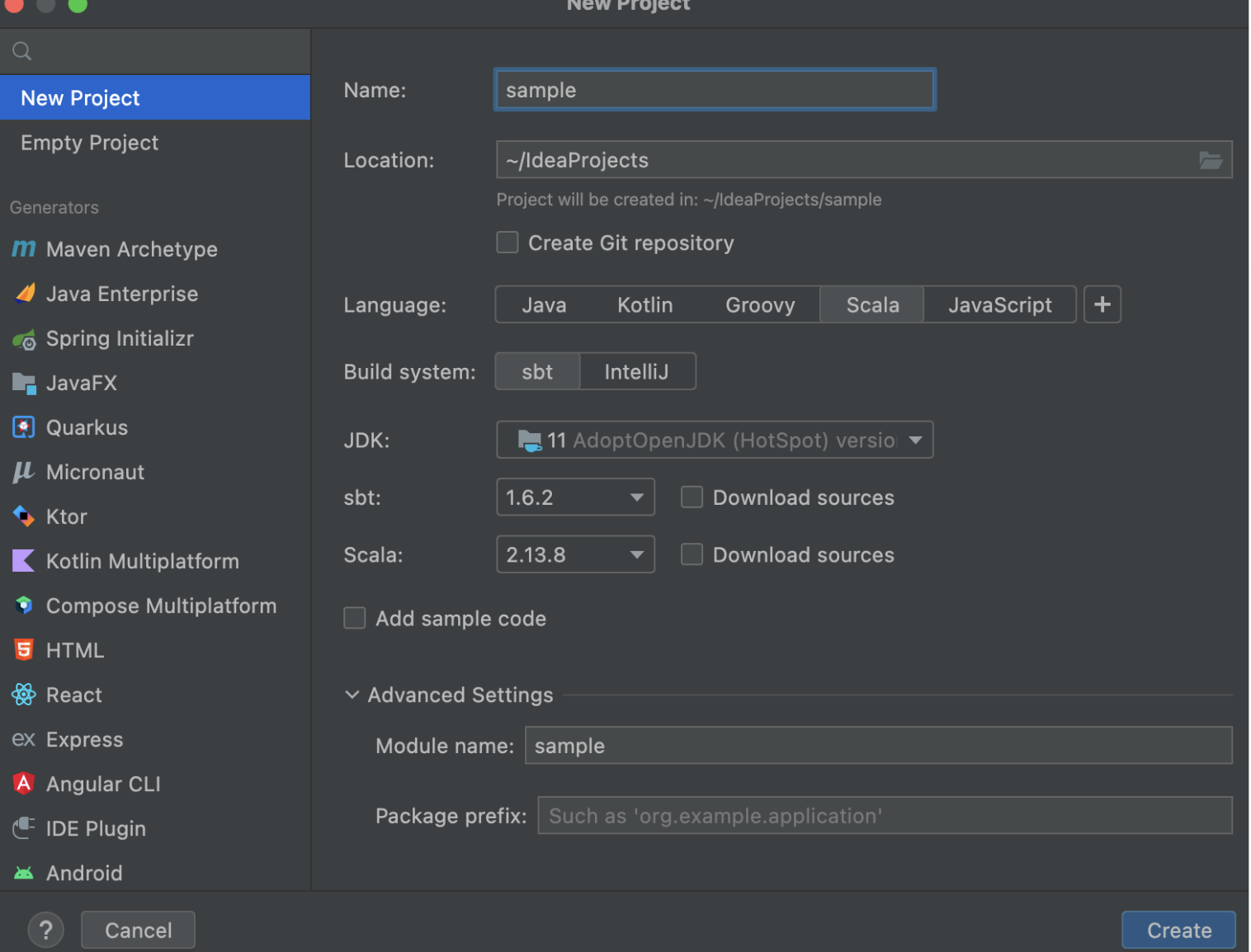The width and height of the screenshot is (1251, 952).
Task: Toggle sbt Download sources checkbox
Action: (x=692, y=497)
